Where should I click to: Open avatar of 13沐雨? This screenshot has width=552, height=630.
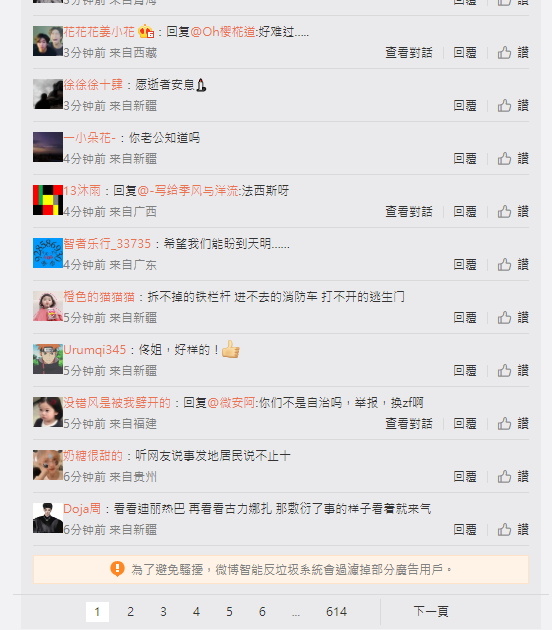[48, 200]
